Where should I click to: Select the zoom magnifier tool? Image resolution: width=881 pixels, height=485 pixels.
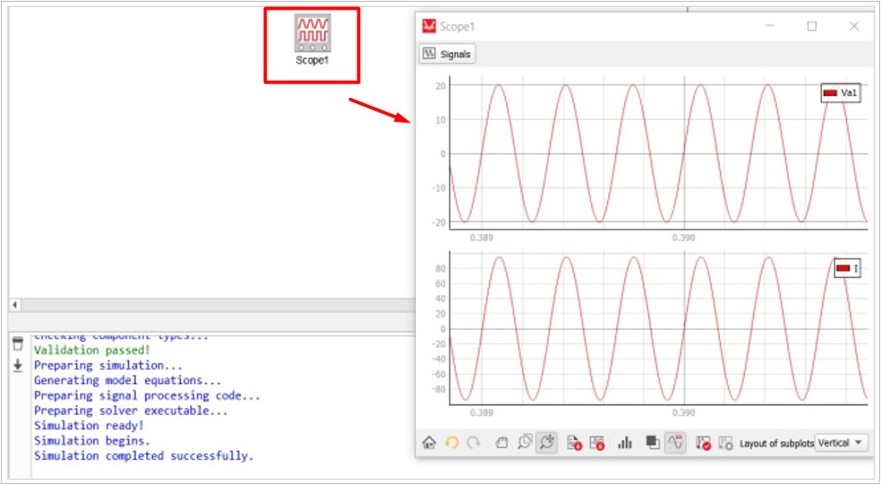(x=524, y=442)
